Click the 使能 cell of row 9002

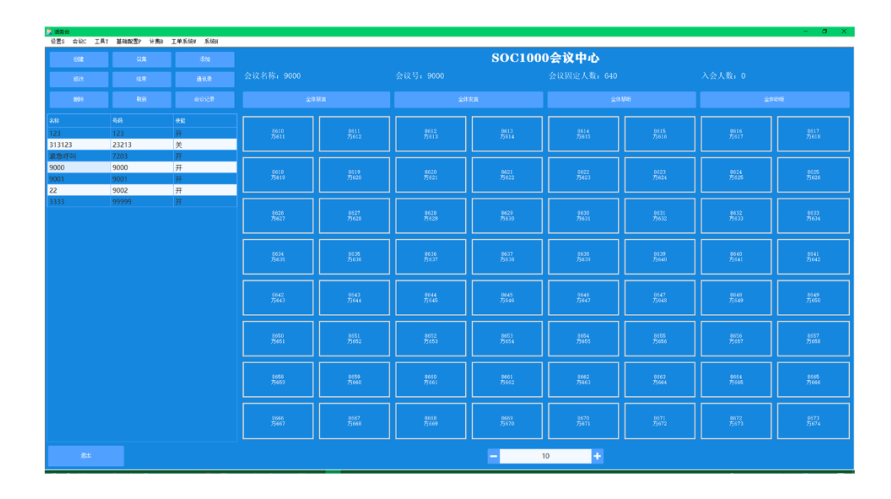(x=204, y=190)
